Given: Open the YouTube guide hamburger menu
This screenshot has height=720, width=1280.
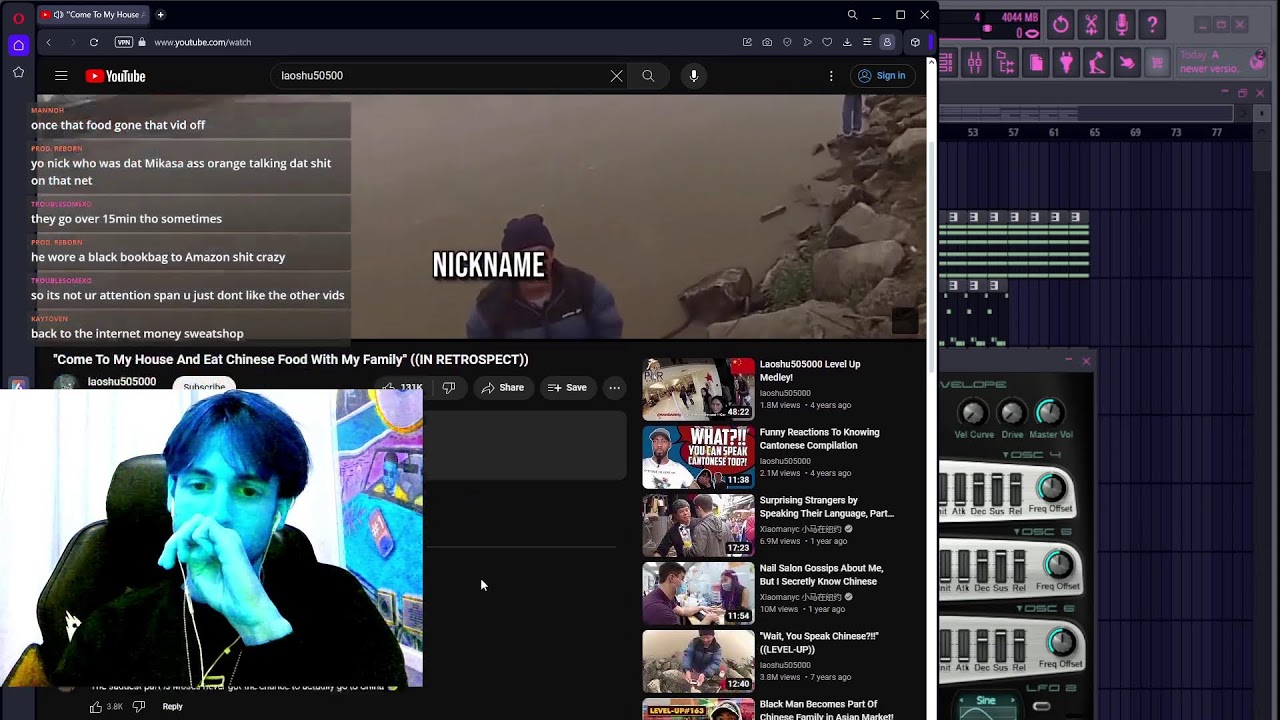Looking at the screenshot, I should 61,76.
